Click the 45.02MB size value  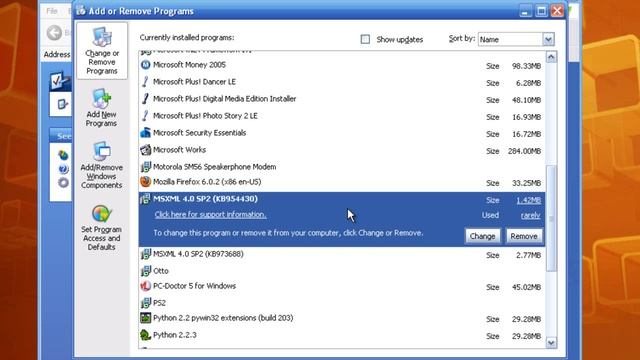(527, 287)
